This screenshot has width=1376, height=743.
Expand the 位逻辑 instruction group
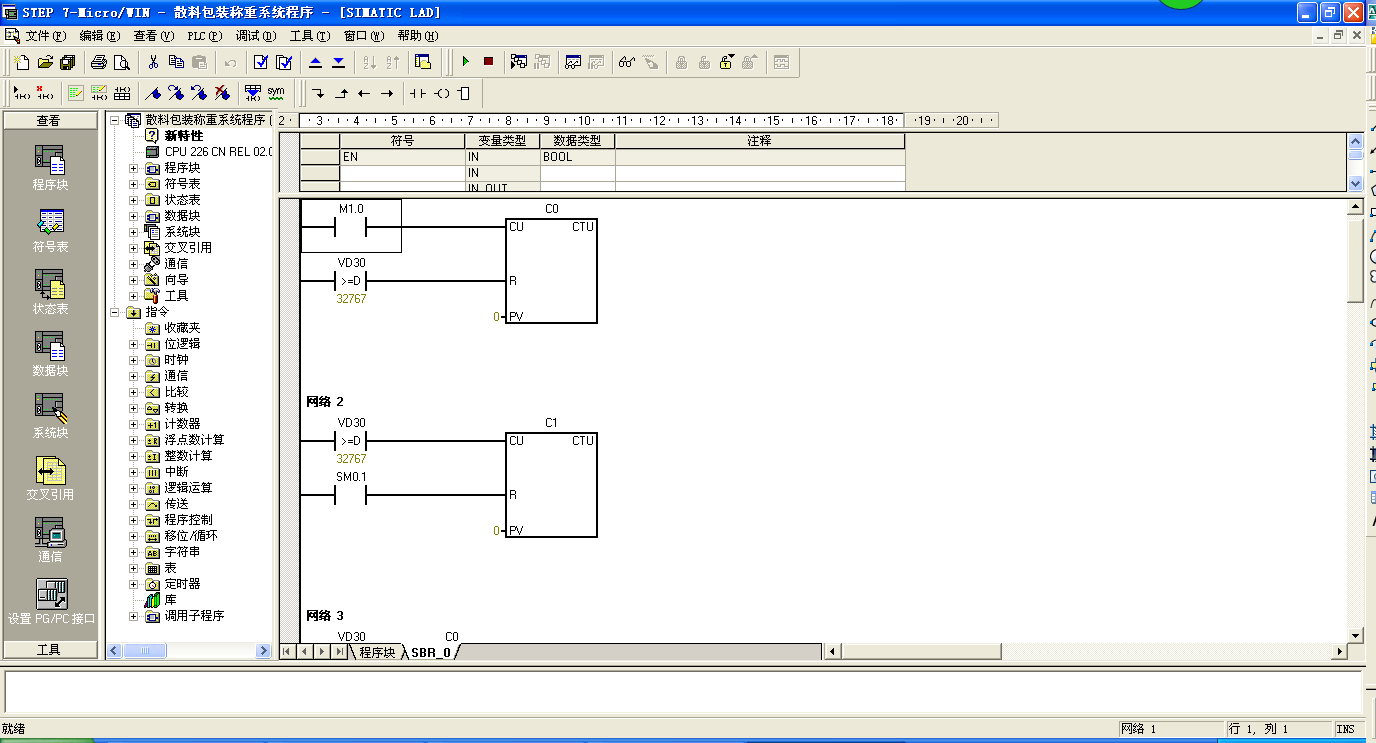tap(134, 344)
